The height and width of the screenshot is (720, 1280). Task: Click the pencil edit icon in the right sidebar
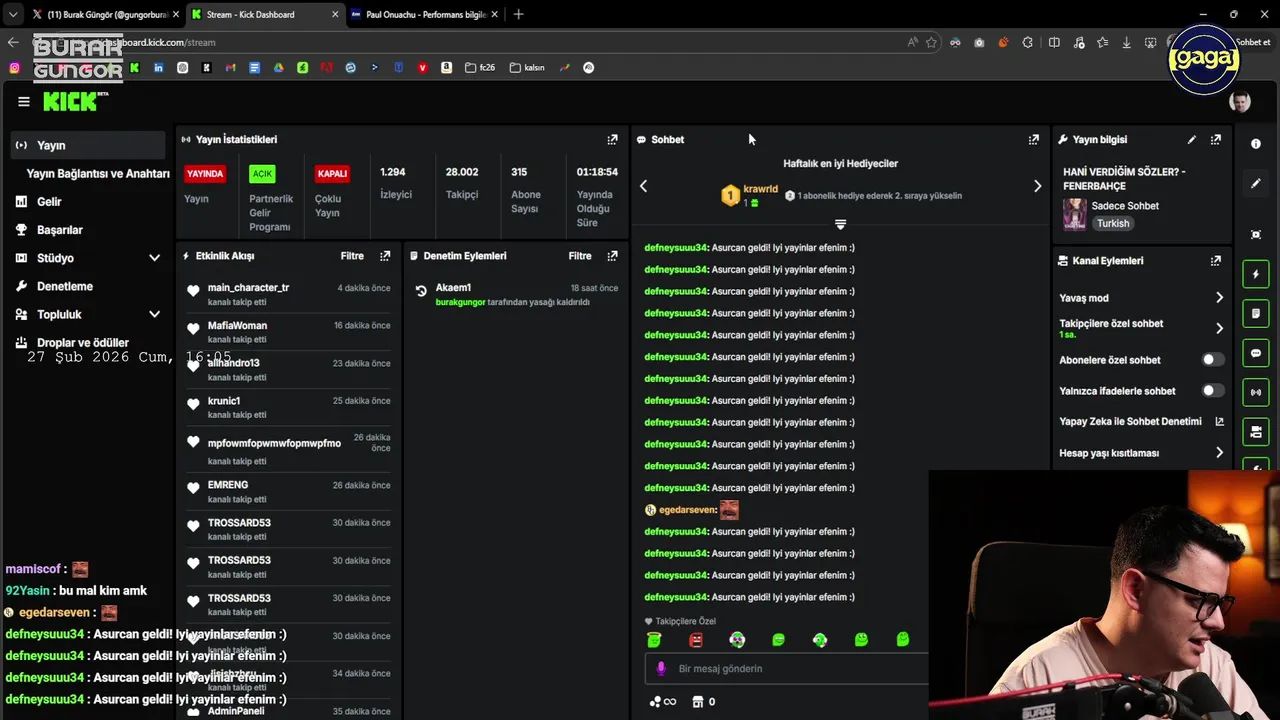click(x=1256, y=184)
